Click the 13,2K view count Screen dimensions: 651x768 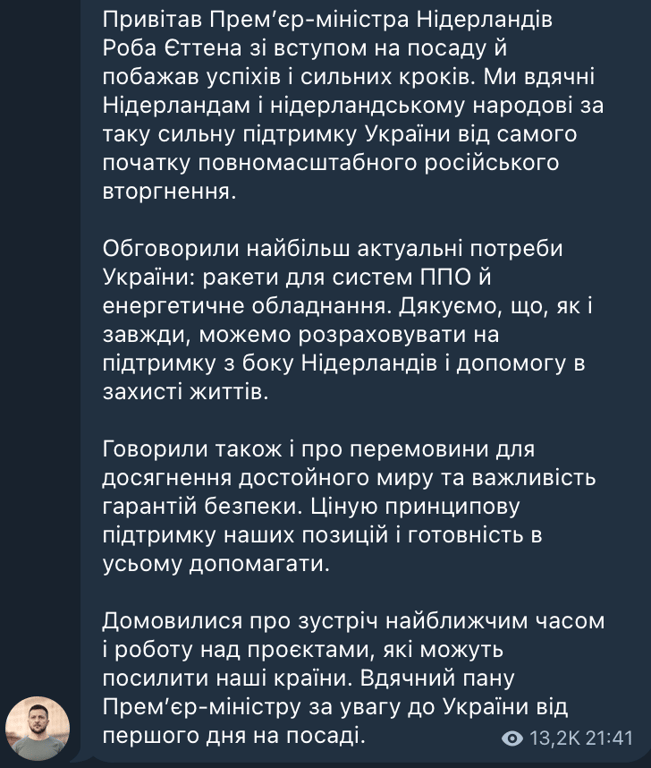[x=551, y=738]
